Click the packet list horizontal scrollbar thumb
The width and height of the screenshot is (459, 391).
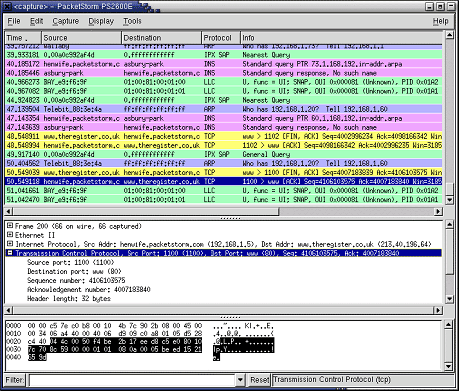coord(146,211)
